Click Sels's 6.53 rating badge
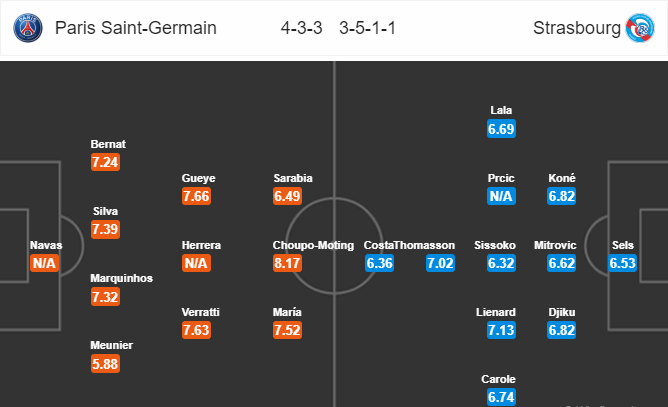Viewport: 668px width, 407px height. [x=623, y=263]
